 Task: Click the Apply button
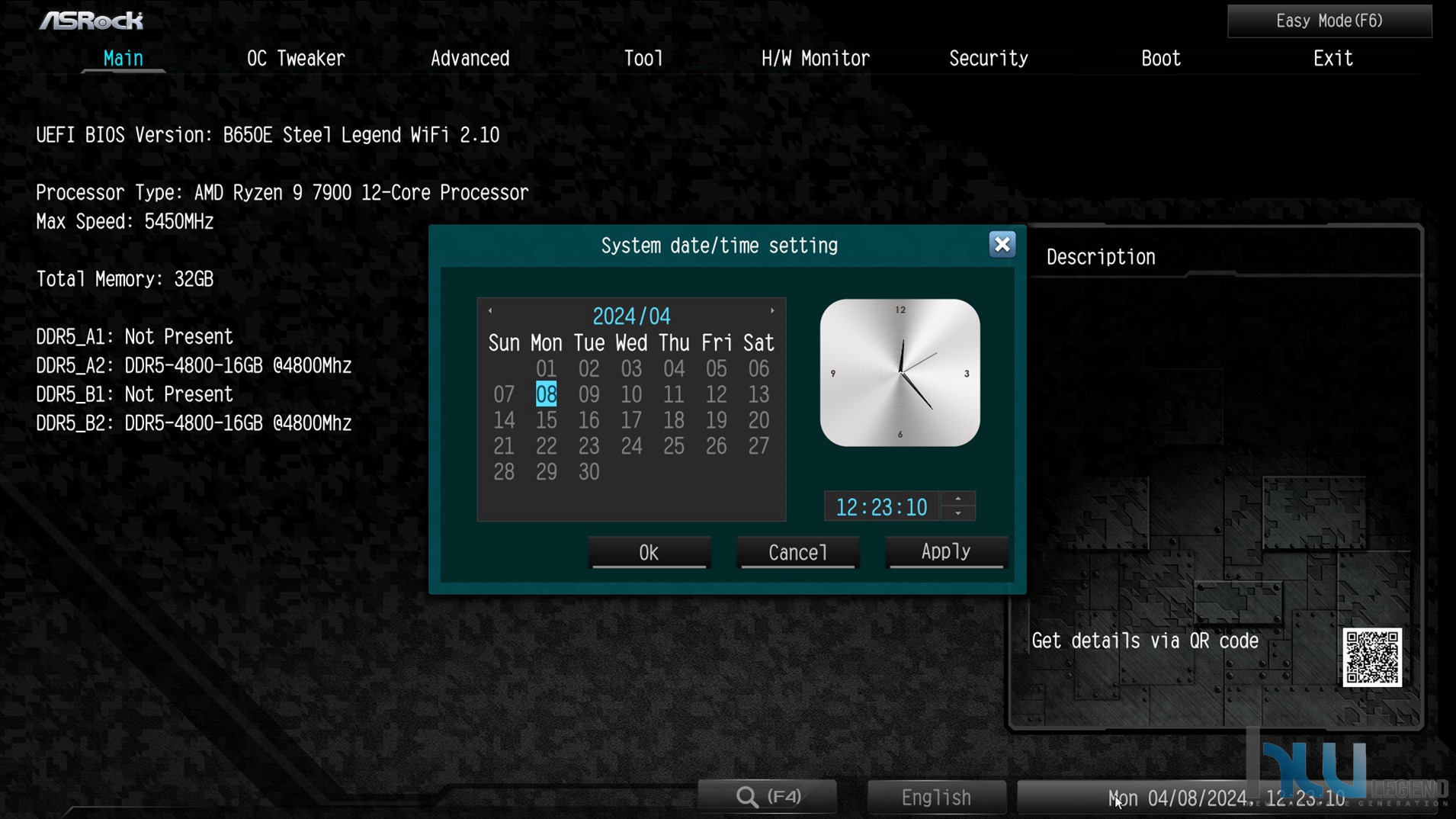click(945, 552)
